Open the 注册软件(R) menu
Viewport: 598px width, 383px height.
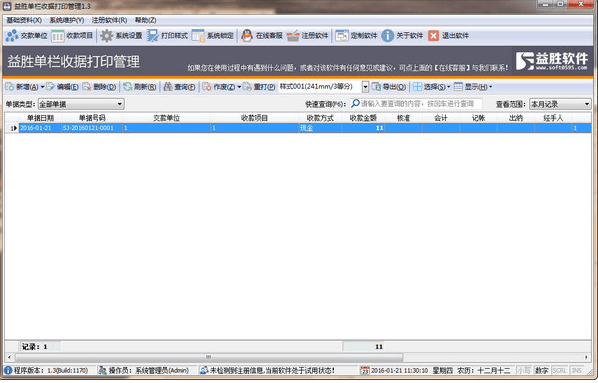tap(109, 20)
